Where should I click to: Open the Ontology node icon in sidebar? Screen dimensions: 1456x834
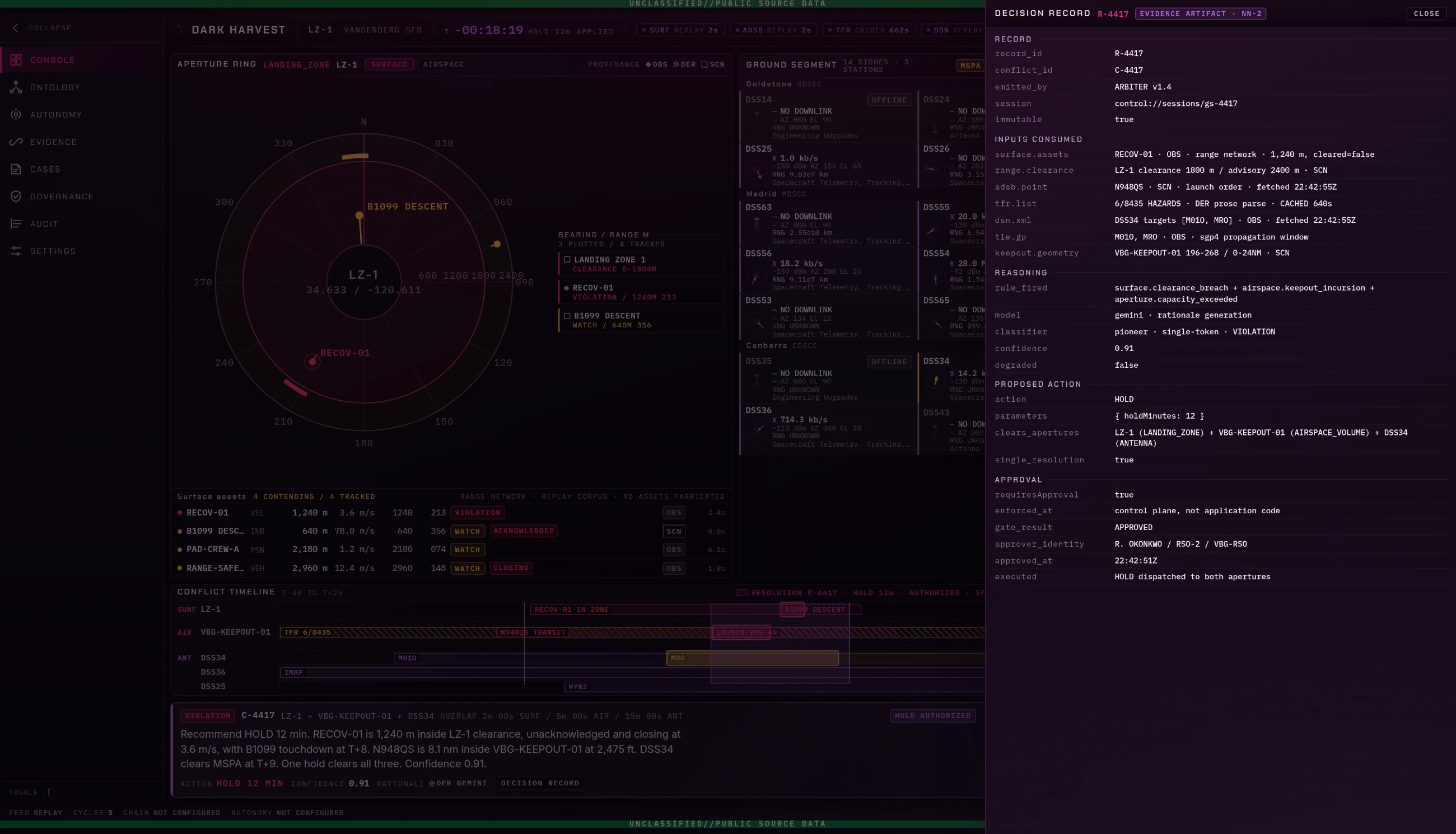pos(16,87)
